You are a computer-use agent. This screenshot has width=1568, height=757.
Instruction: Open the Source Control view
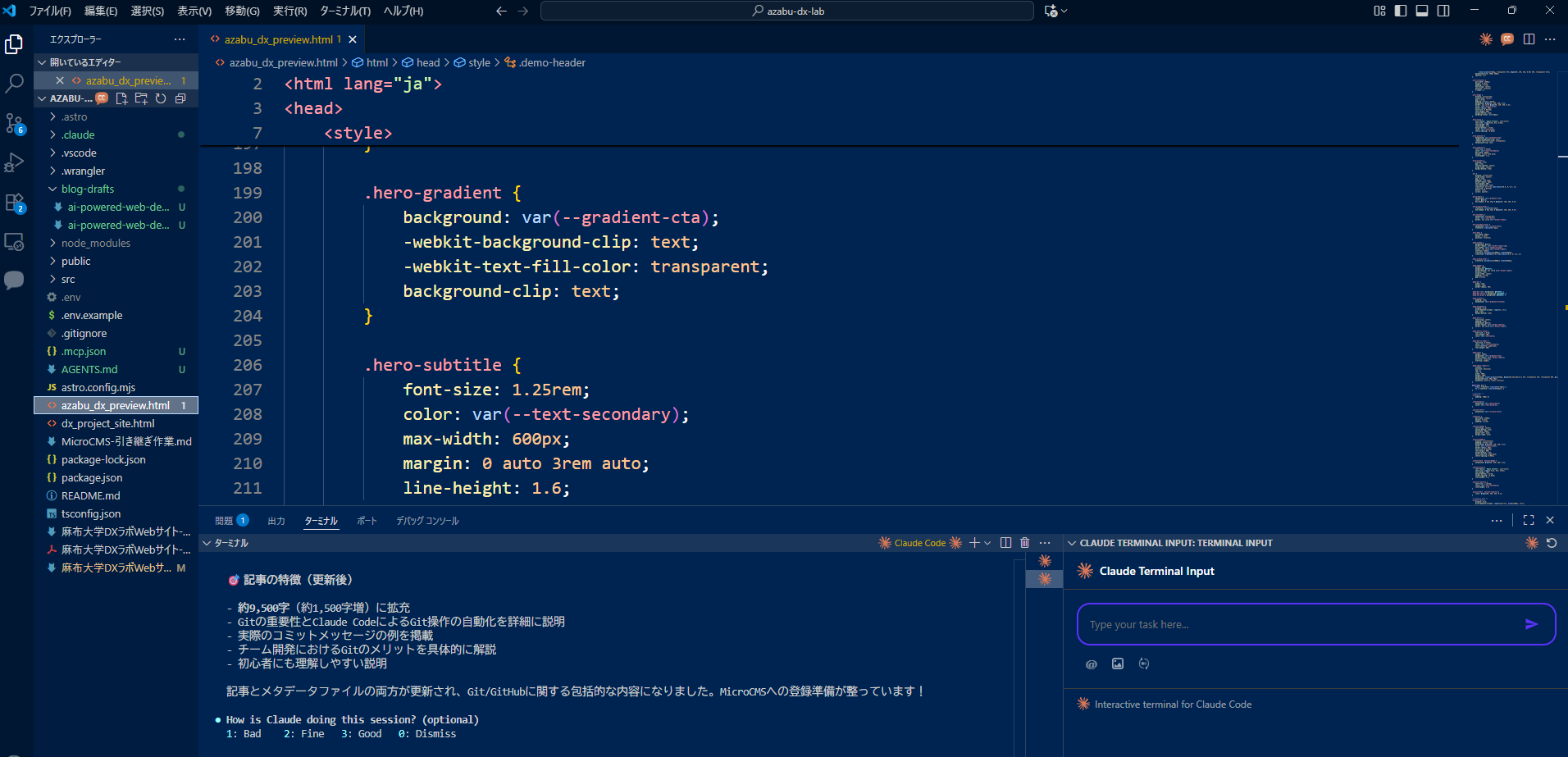pyautogui.click(x=14, y=123)
